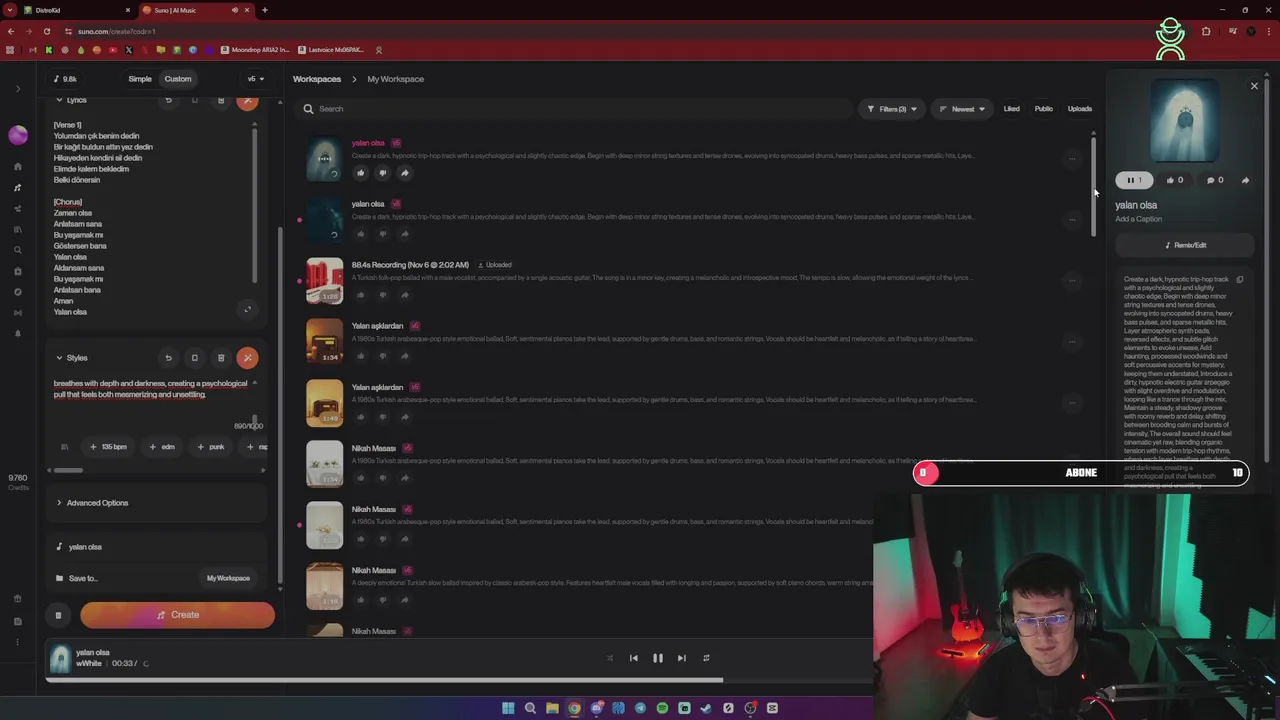
Task: Like the song in the detail panel
Action: 1175,180
